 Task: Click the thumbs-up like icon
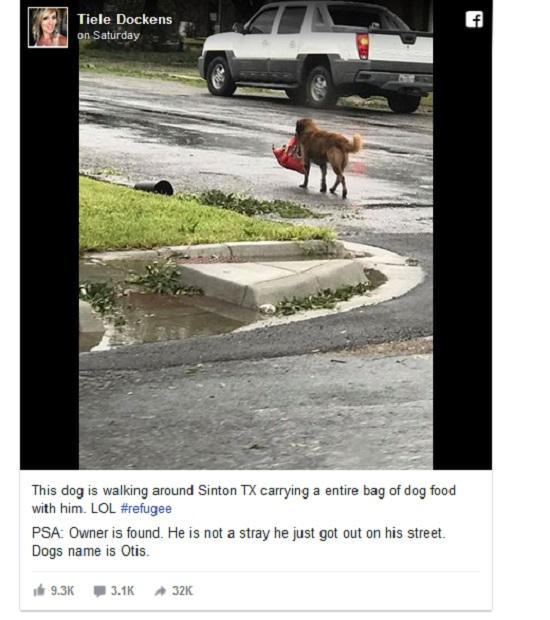pyautogui.click(x=39, y=591)
